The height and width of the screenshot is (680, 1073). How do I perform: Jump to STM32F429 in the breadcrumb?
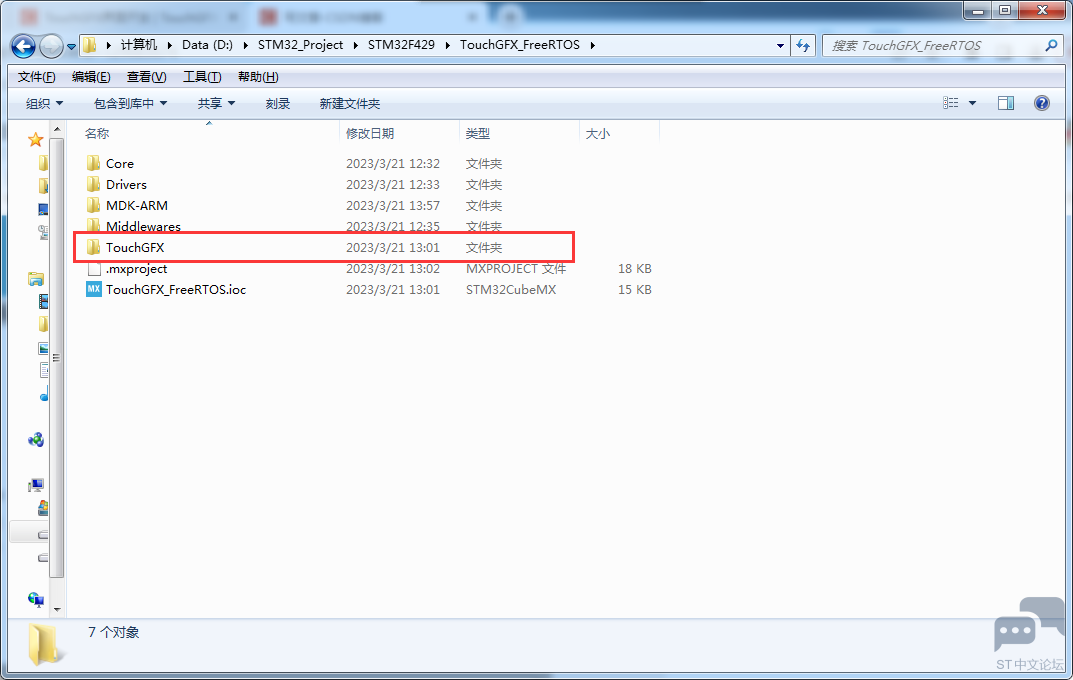(x=401, y=44)
